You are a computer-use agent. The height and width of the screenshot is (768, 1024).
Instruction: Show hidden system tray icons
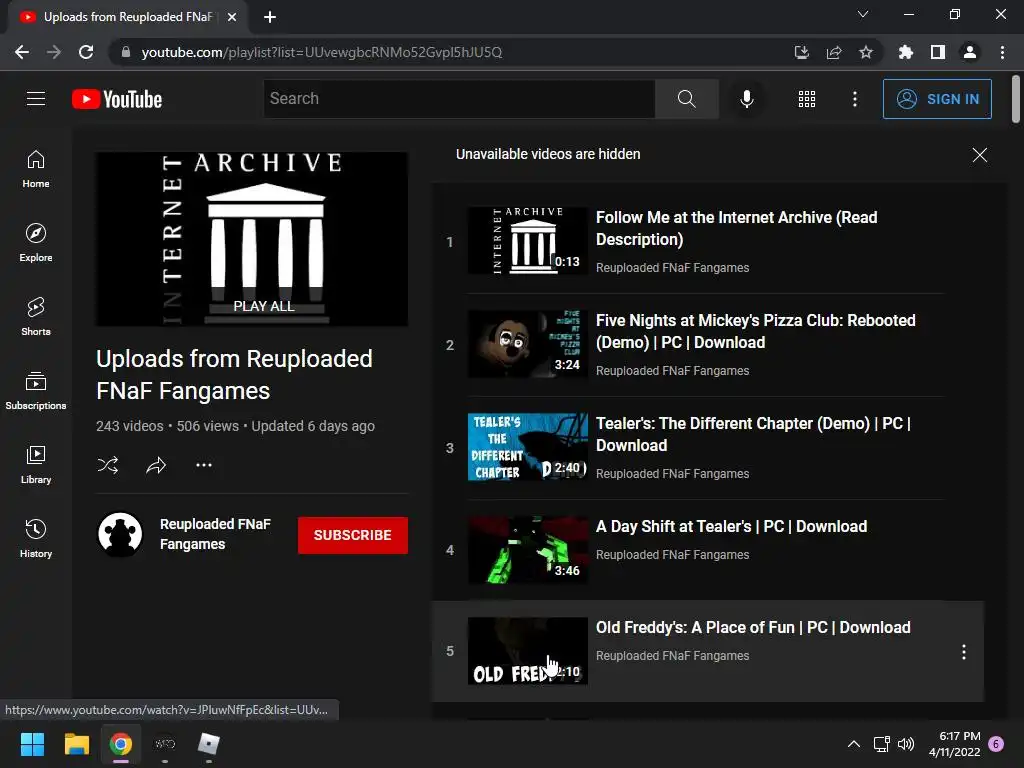coord(854,744)
